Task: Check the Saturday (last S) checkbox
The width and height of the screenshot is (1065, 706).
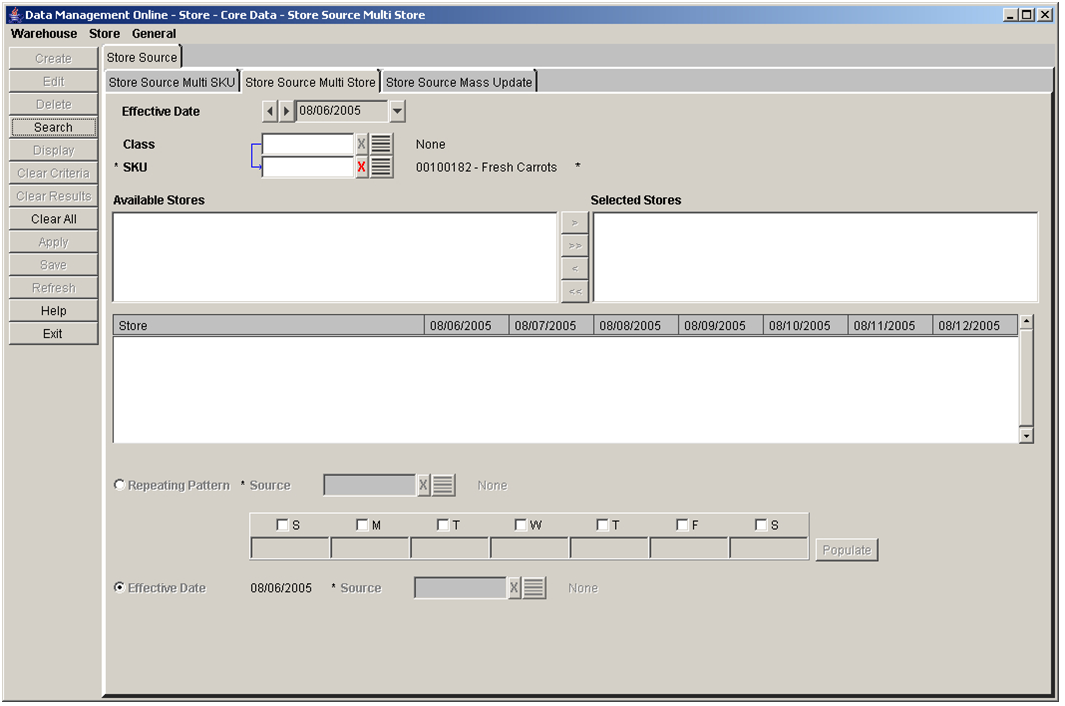Action: [x=761, y=525]
